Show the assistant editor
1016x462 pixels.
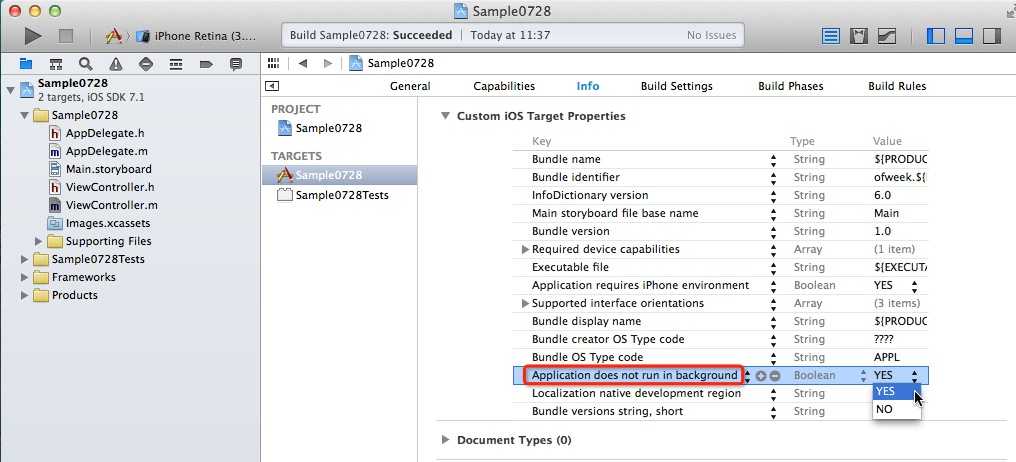click(x=859, y=36)
